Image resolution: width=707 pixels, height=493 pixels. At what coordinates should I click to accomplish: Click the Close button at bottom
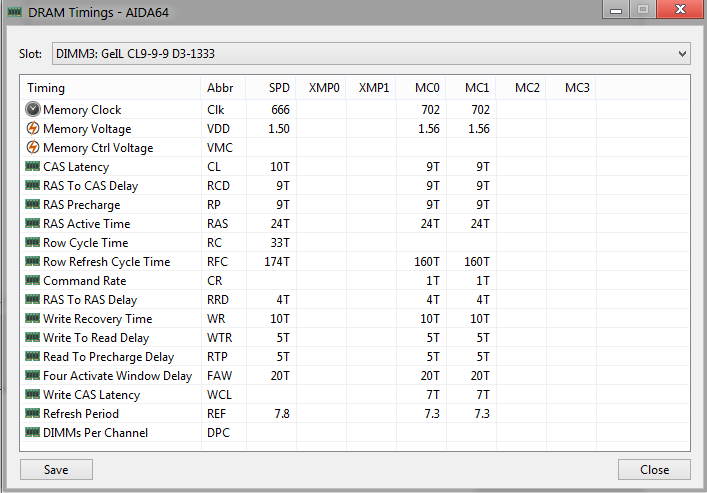pos(654,470)
